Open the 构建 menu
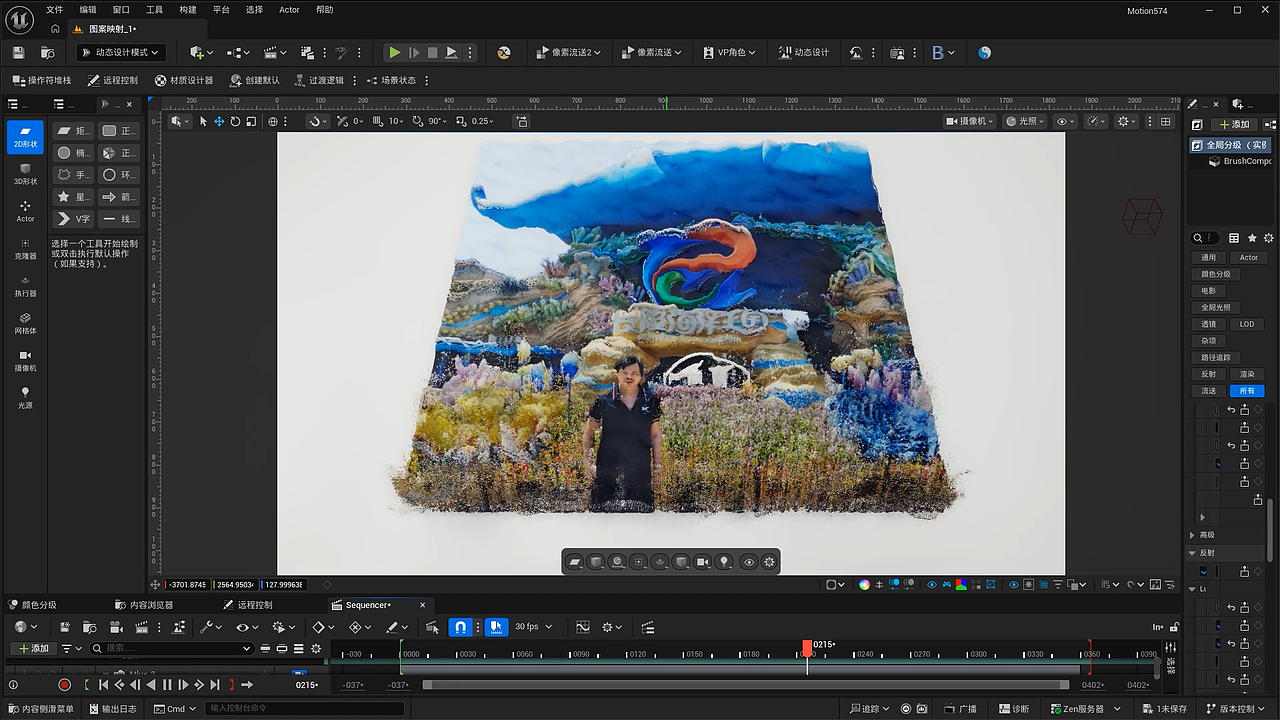The image size is (1280, 720). (x=188, y=9)
